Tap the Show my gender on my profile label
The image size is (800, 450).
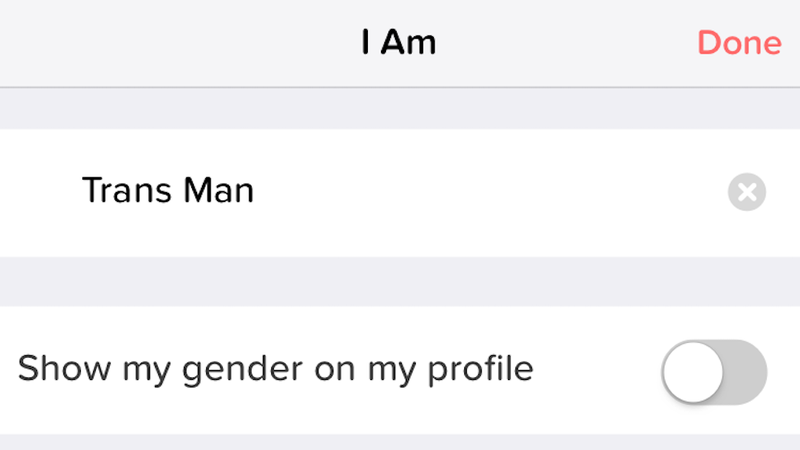coord(276,369)
